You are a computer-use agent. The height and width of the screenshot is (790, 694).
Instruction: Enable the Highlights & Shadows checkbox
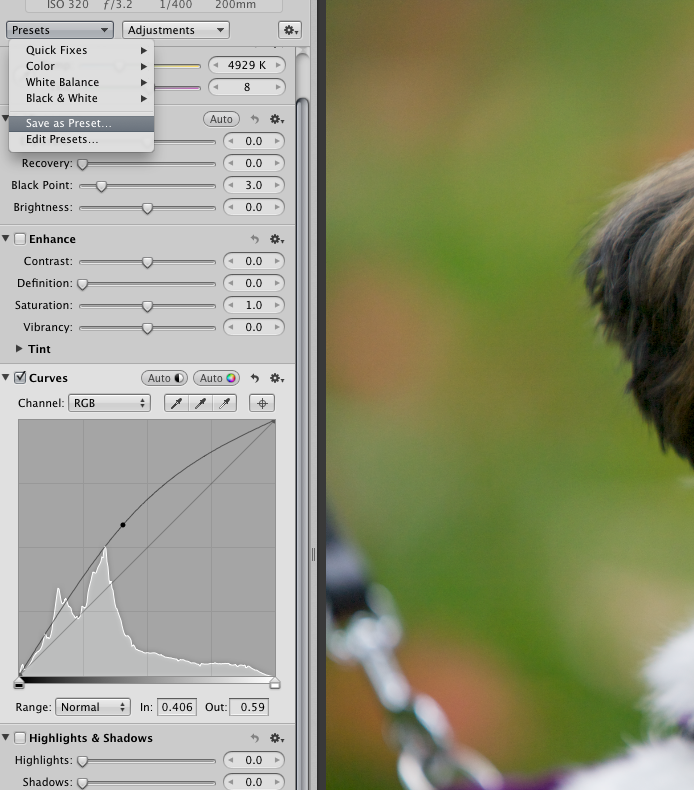coord(20,738)
